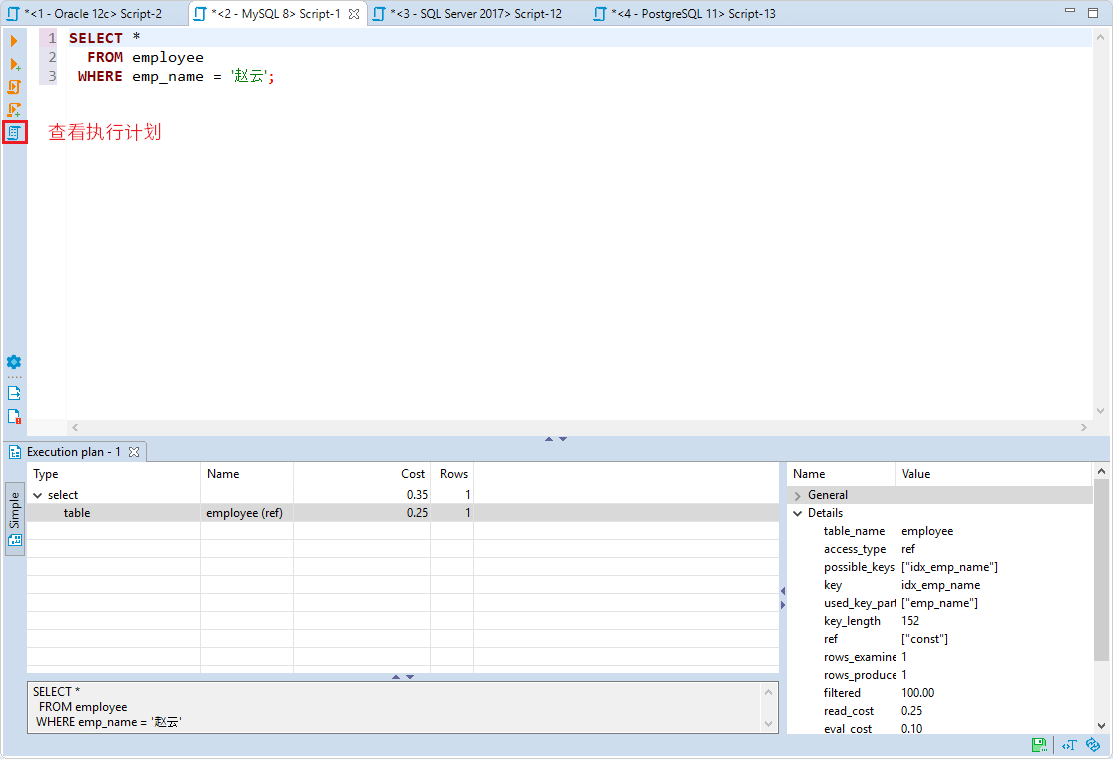Click the arrows between editor and results
Image resolution: width=1113 pixels, height=759 pixels.
[x=556, y=439]
